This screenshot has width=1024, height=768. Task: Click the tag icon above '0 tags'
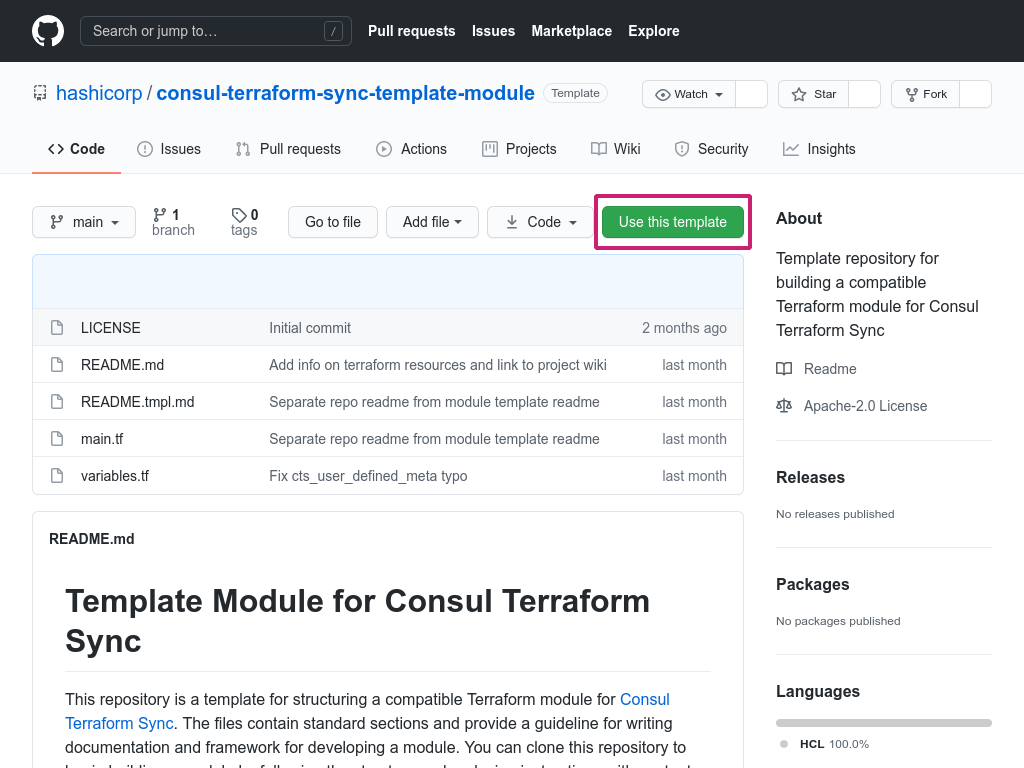point(239,214)
